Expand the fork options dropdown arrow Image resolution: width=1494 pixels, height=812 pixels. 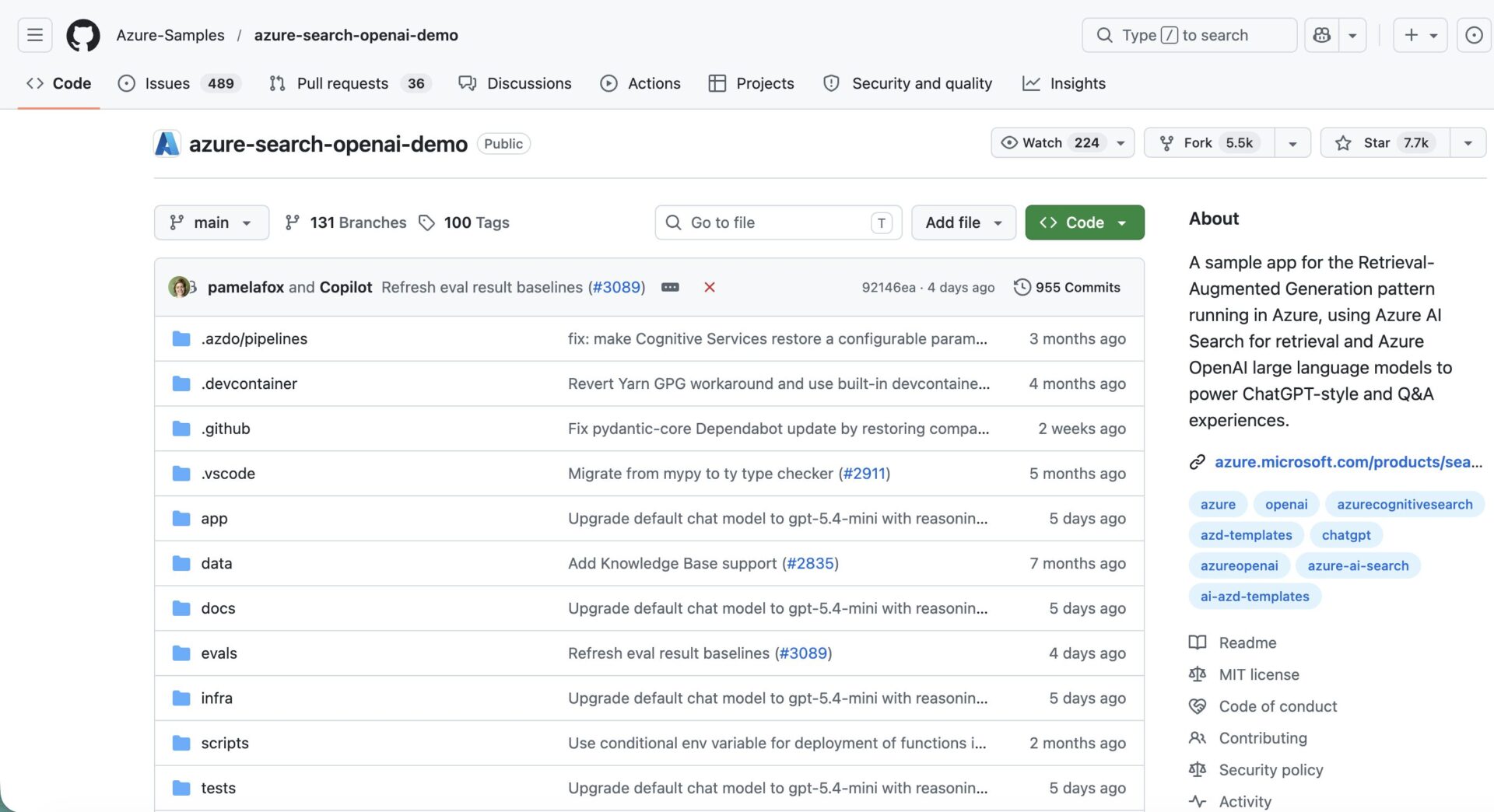[1292, 143]
